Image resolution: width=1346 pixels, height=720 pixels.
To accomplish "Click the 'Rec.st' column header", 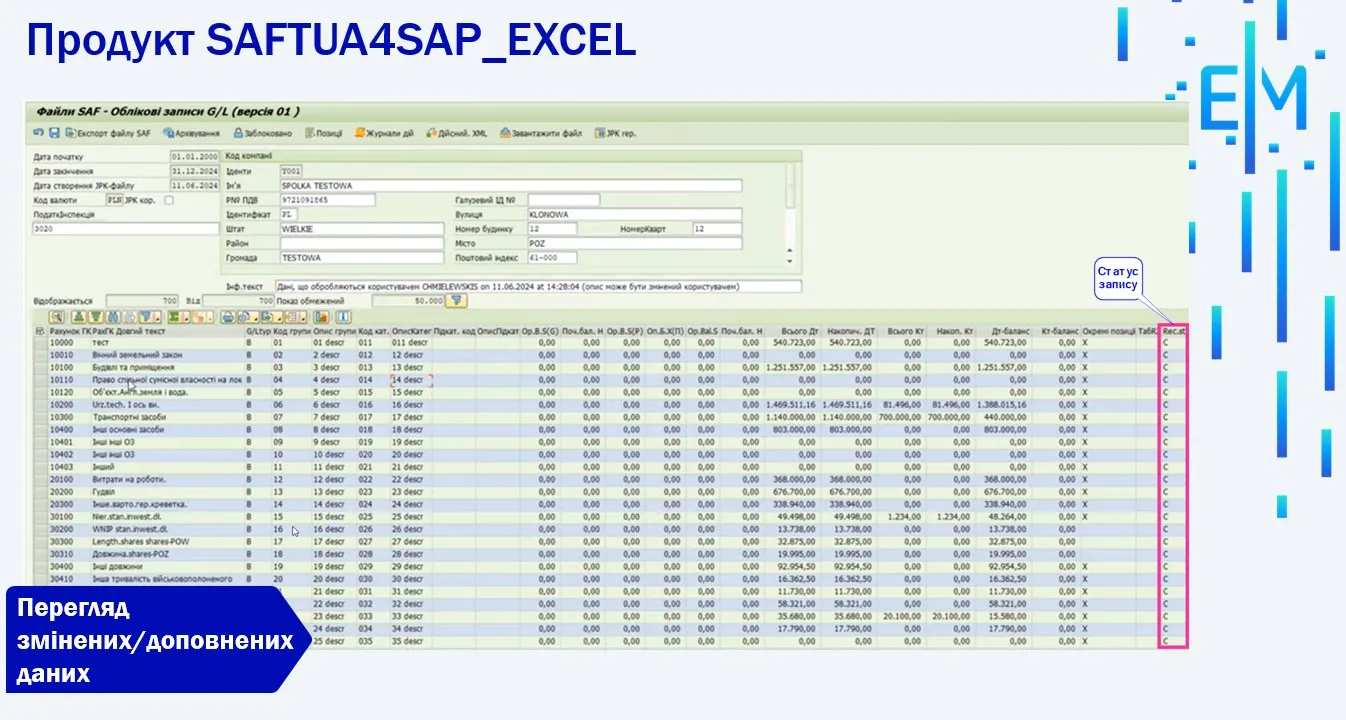I will [x=1174, y=331].
